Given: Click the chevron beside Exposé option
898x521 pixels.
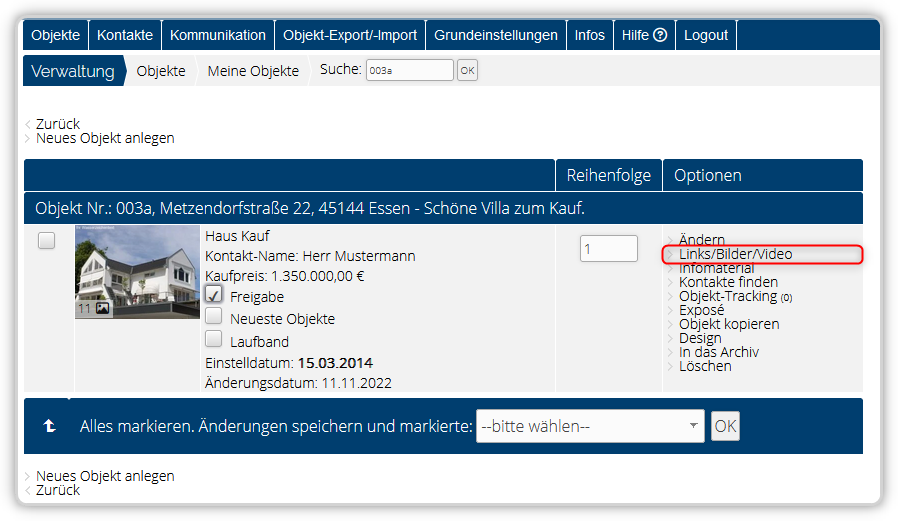Looking at the screenshot, I should click(670, 310).
